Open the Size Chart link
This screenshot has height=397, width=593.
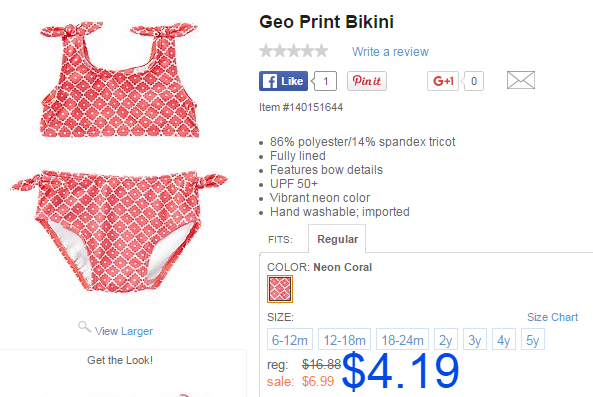pyautogui.click(x=553, y=317)
